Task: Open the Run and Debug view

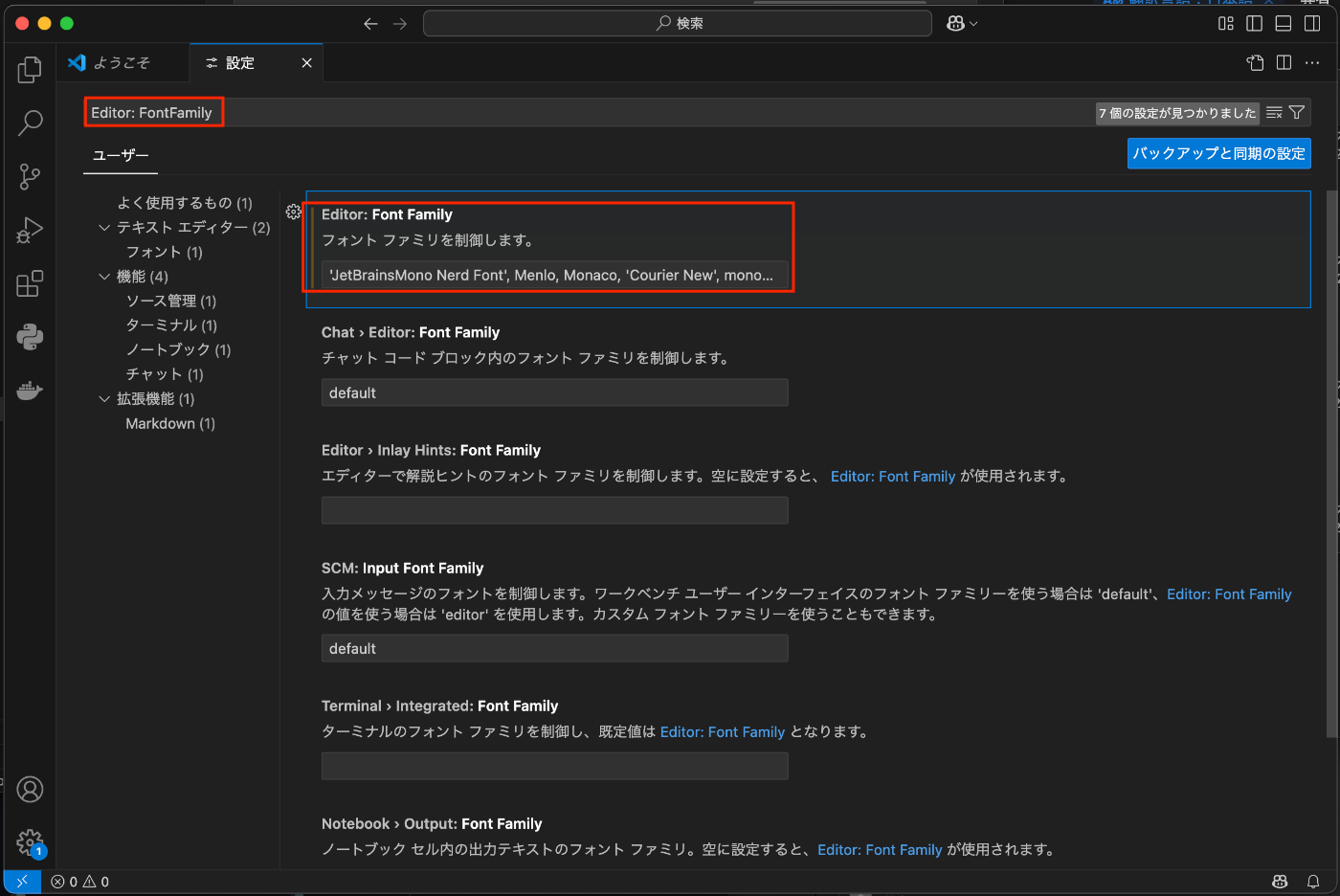Action: (x=30, y=230)
